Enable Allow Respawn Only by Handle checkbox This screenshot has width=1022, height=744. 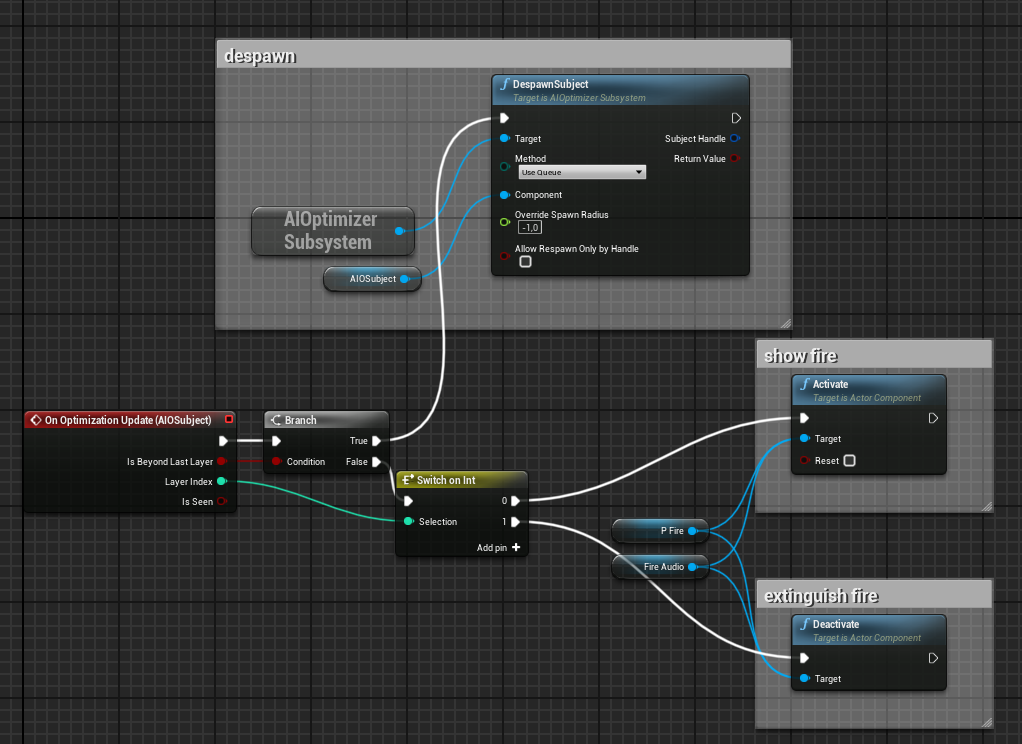(525, 262)
